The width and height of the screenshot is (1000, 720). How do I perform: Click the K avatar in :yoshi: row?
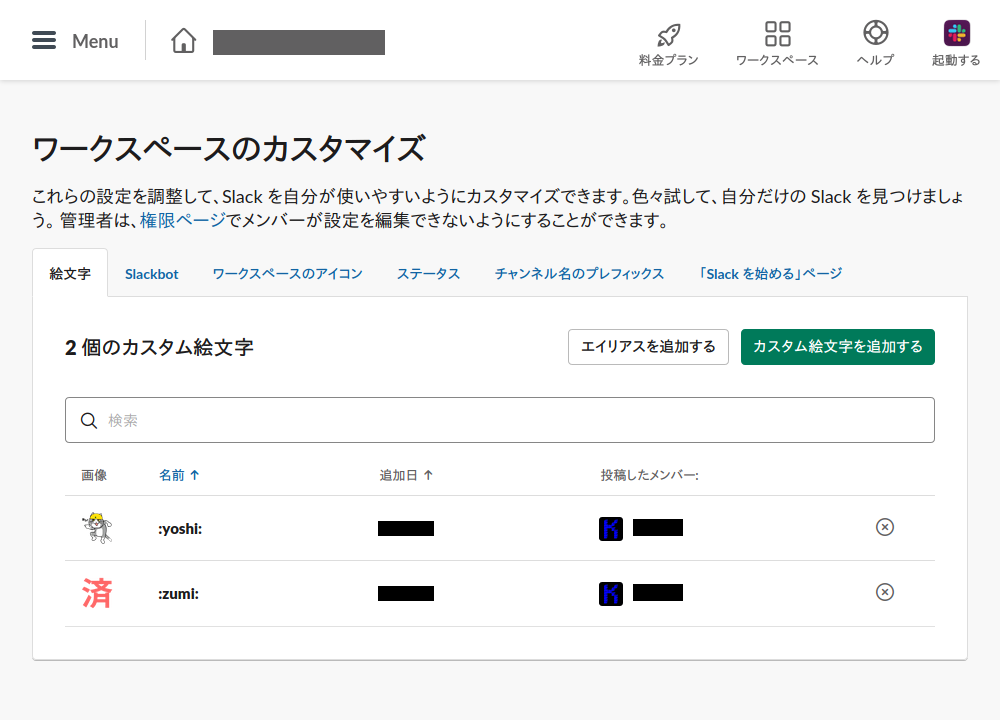point(611,529)
